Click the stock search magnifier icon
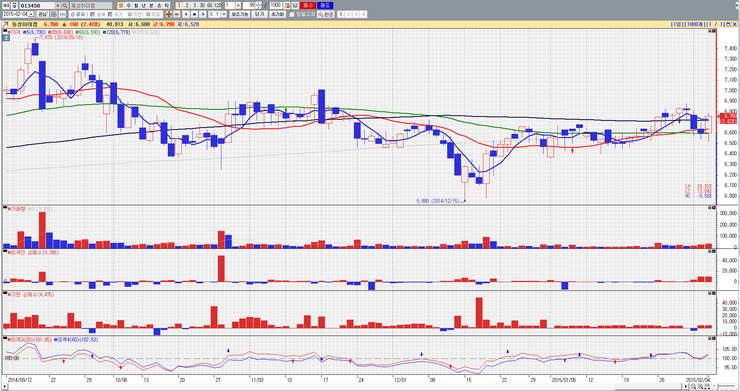Image resolution: width=740 pixels, height=391 pixels. pyautogui.click(x=65, y=6)
